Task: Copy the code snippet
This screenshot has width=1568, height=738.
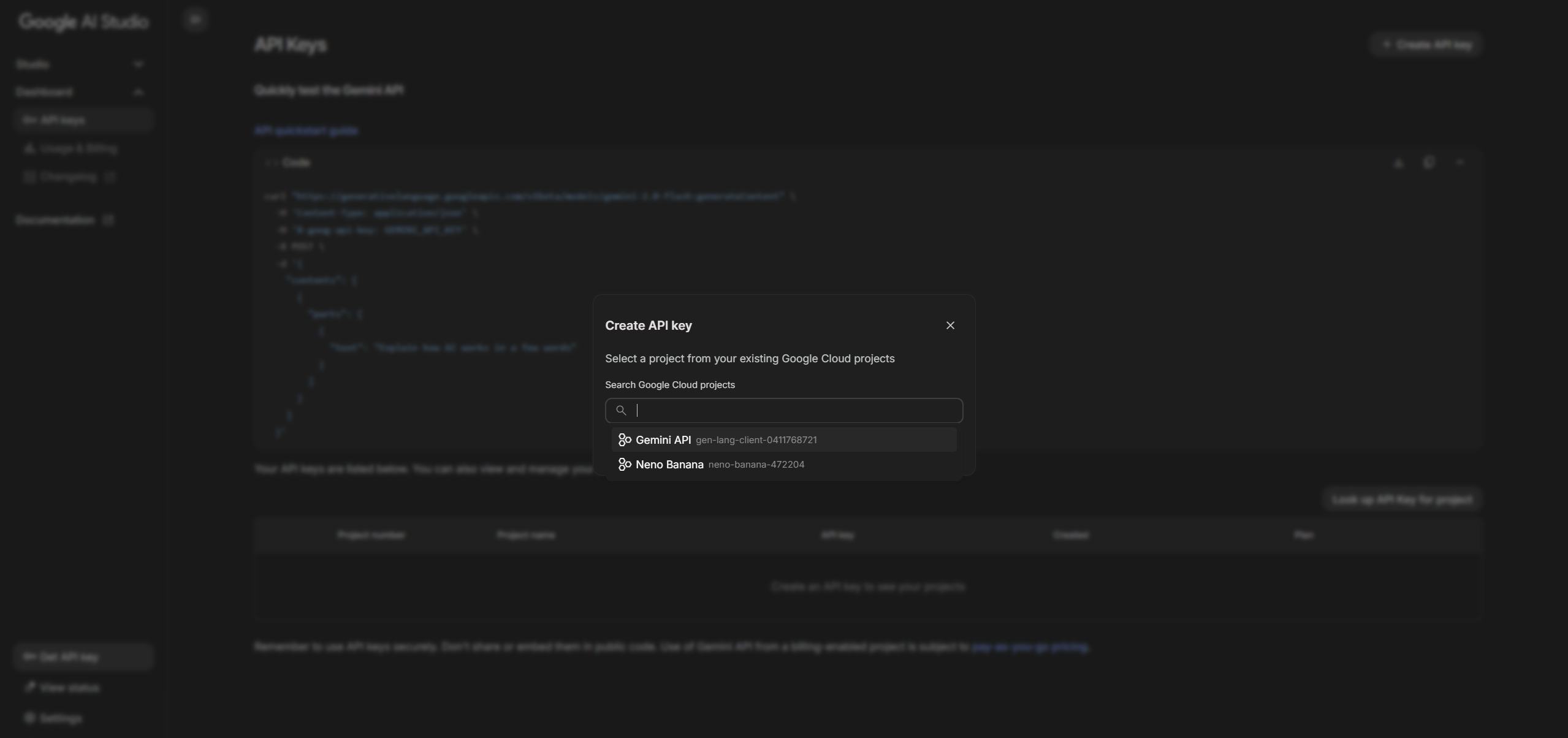Action: coord(1428,162)
